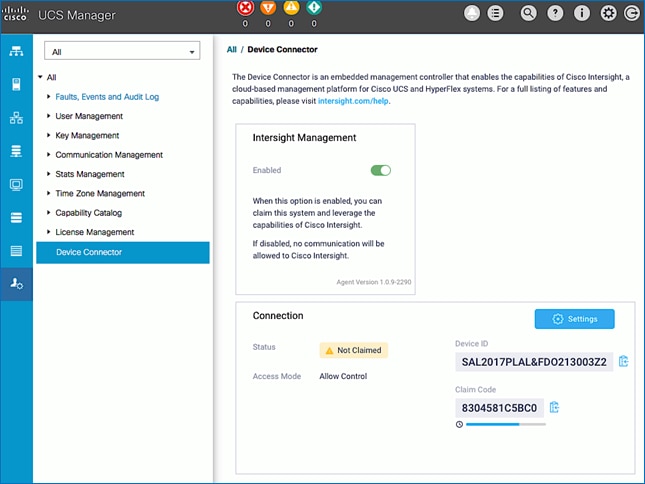Copy the Claim Code to clipboard

pyautogui.click(x=555, y=408)
